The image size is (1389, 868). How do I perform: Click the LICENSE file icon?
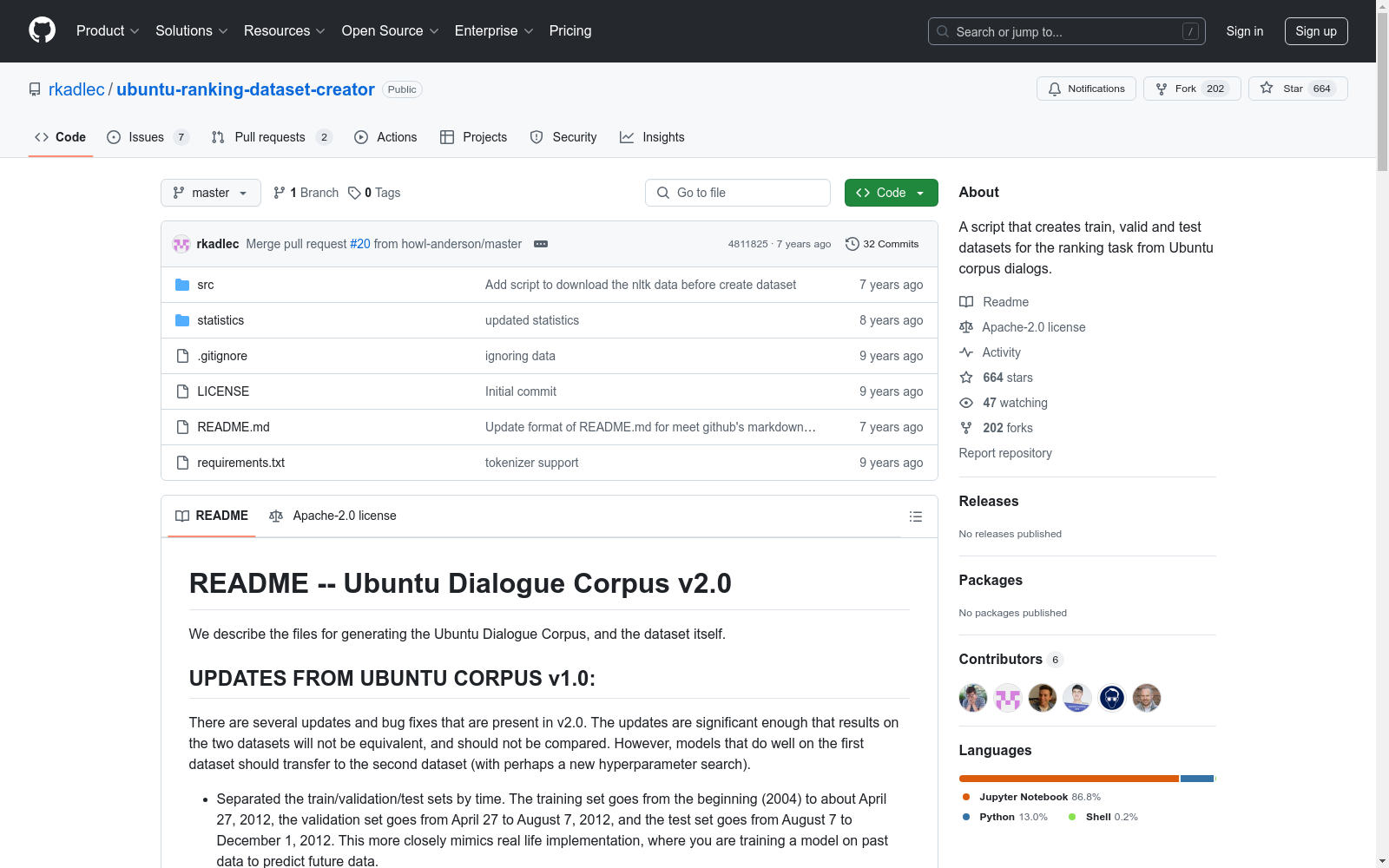click(182, 391)
